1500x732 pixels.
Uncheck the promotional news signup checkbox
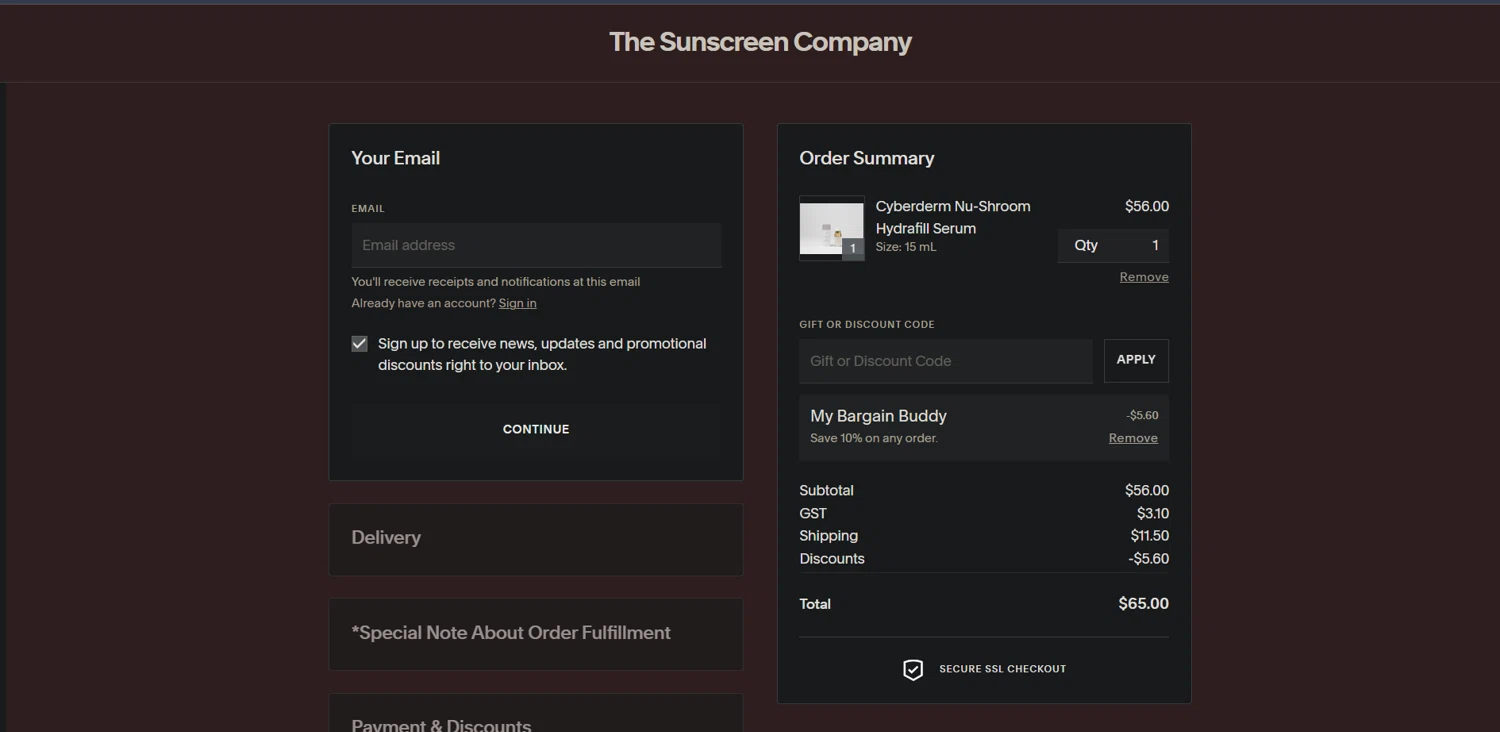click(360, 344)
